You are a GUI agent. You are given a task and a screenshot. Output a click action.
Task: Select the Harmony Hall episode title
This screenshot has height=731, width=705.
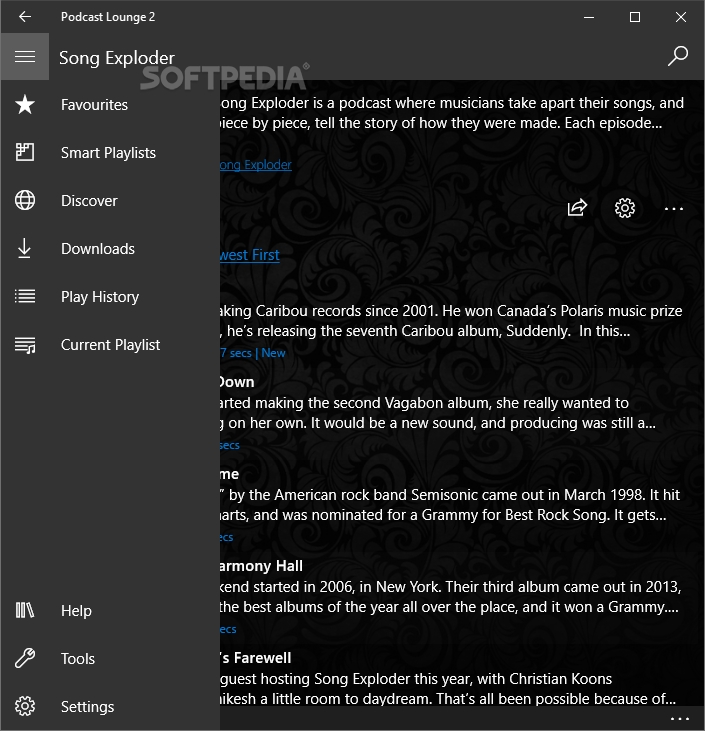[x=261, y=566]
